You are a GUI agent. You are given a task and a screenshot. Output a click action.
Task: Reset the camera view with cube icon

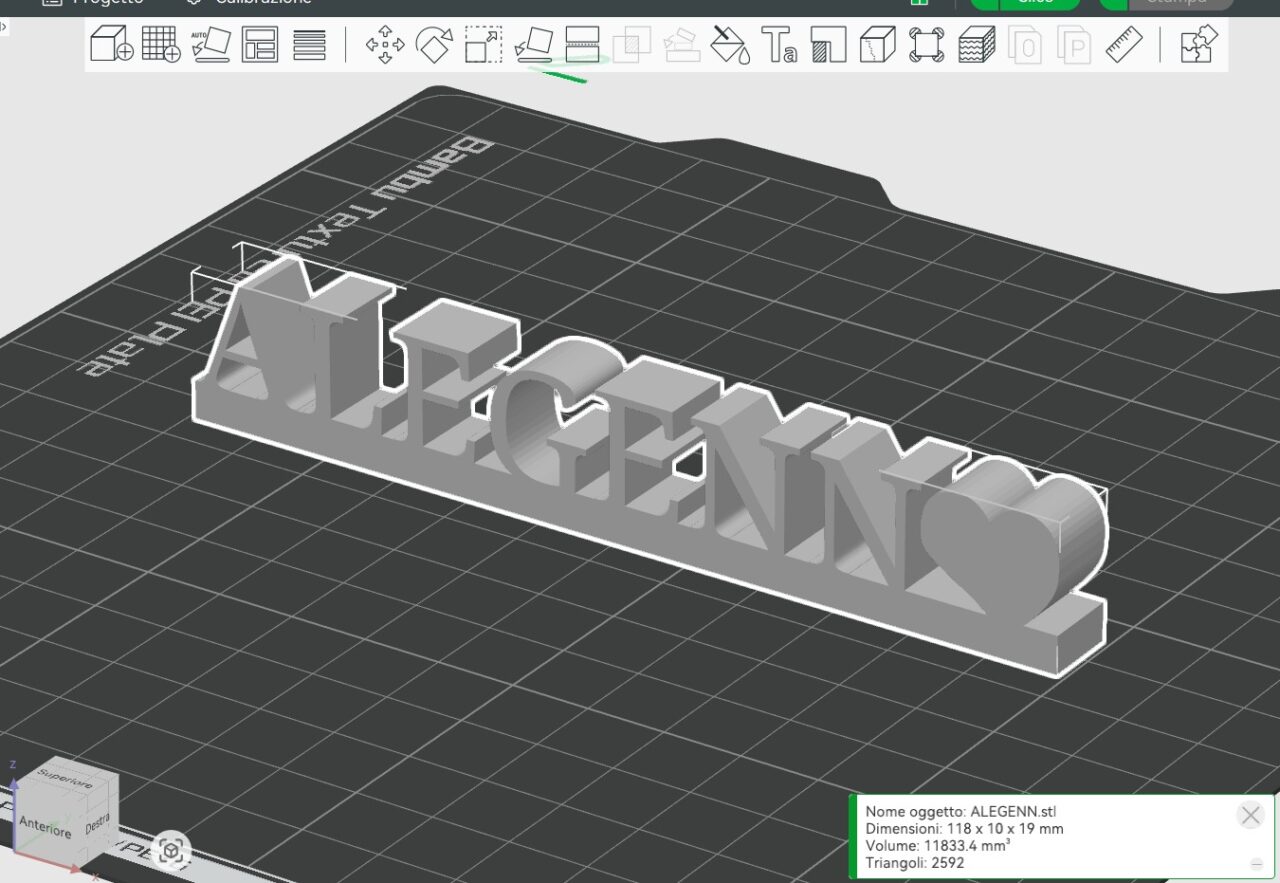[173, 851]
